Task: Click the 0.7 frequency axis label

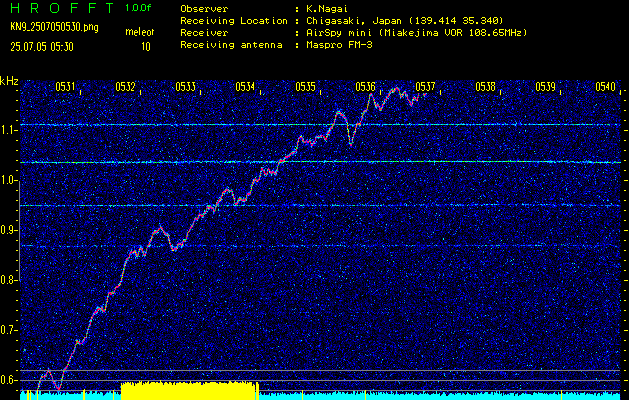Action: (8, 330)
